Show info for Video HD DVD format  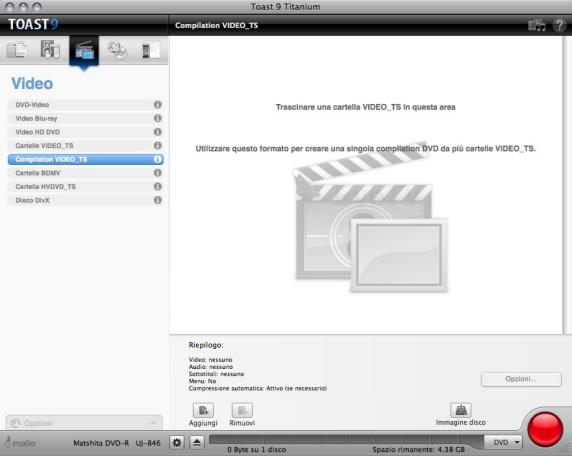tap(158, 132)
